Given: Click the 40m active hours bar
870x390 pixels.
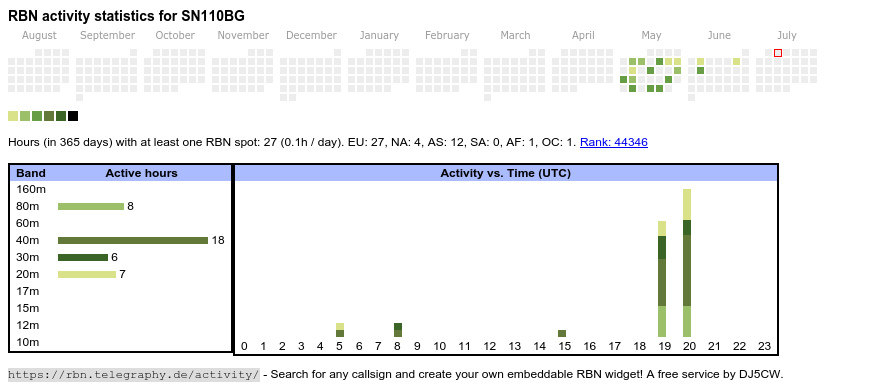Looking at the screenshot, I should pyautogui.click(x=133, y=240).
